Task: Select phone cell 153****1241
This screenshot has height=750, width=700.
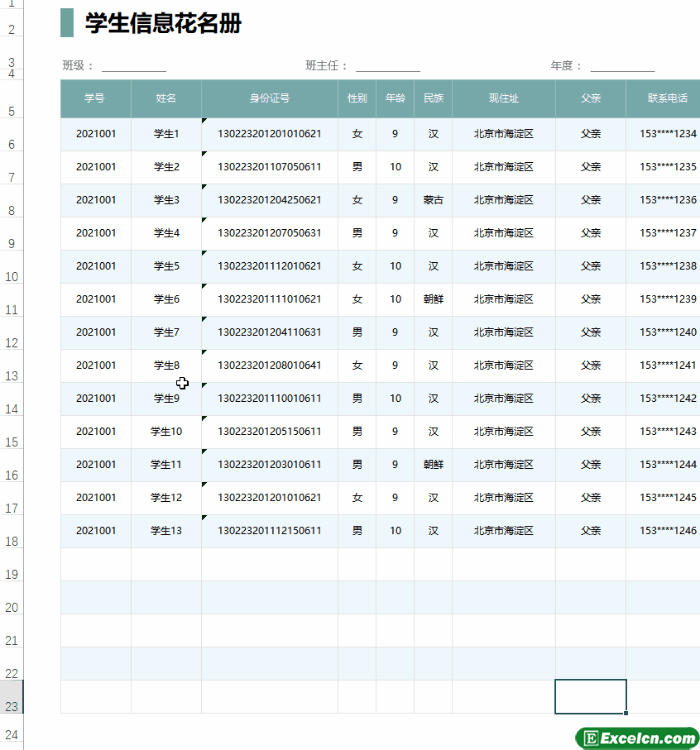Action: [663, 365]
